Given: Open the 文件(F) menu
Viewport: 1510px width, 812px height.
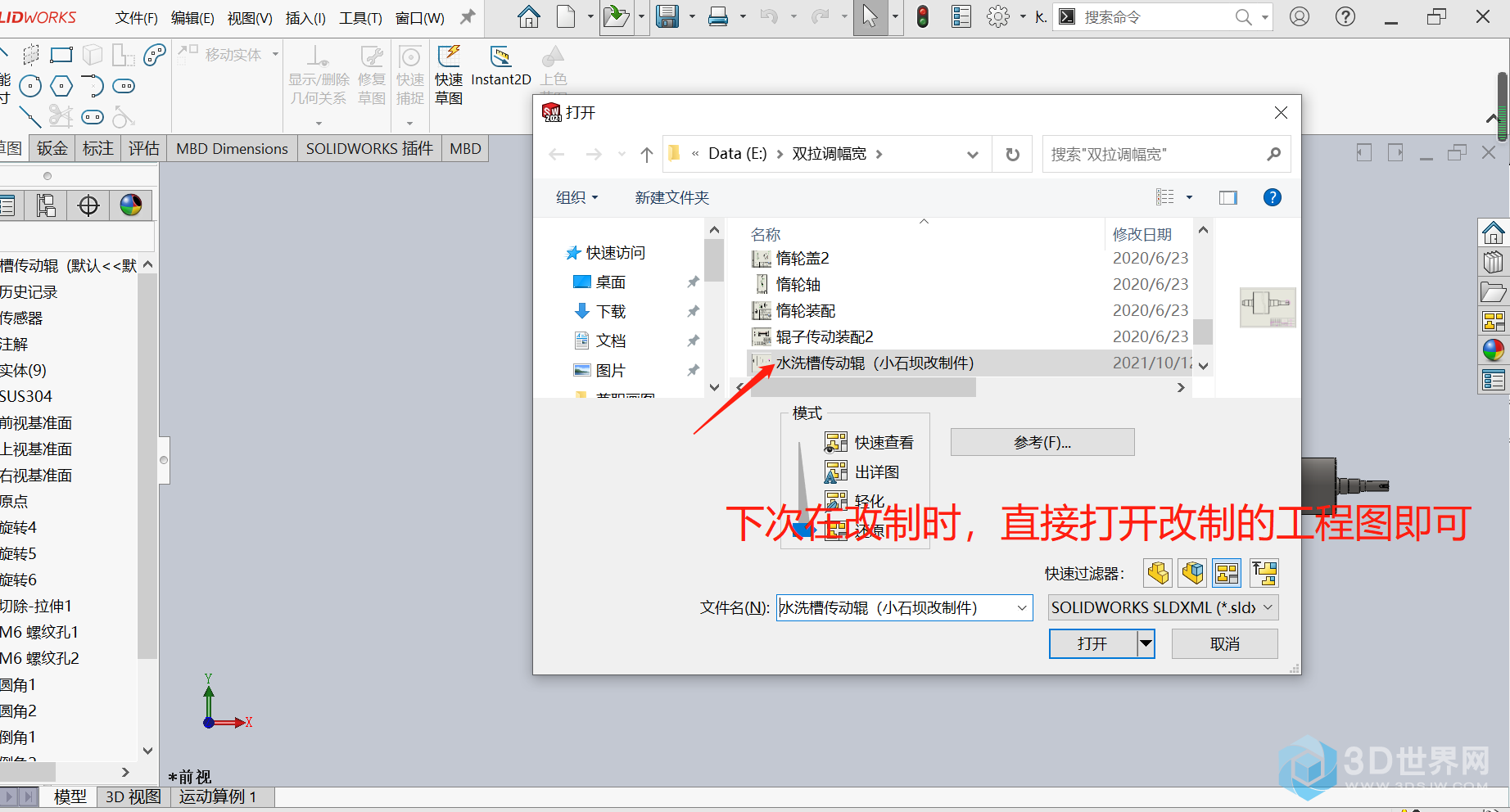Looking at the screenshot, I should [137, 17].
